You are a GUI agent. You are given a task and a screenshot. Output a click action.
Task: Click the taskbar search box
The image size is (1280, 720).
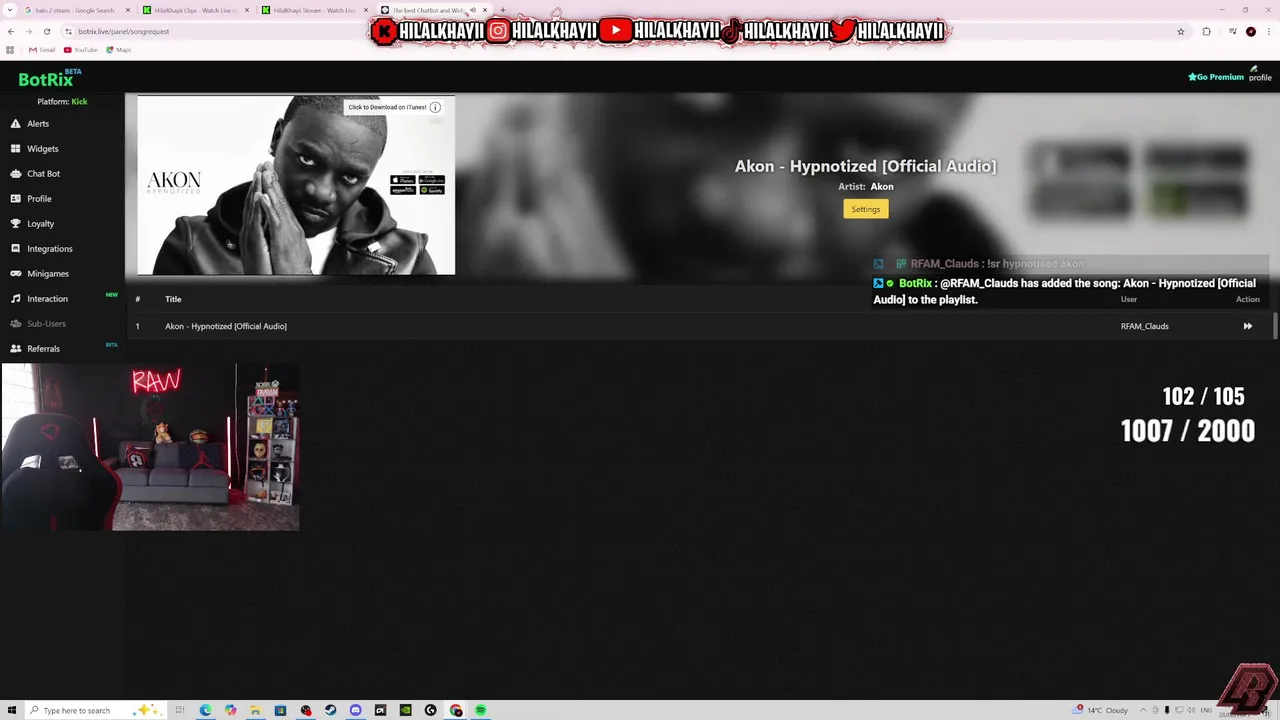point(95,710)
